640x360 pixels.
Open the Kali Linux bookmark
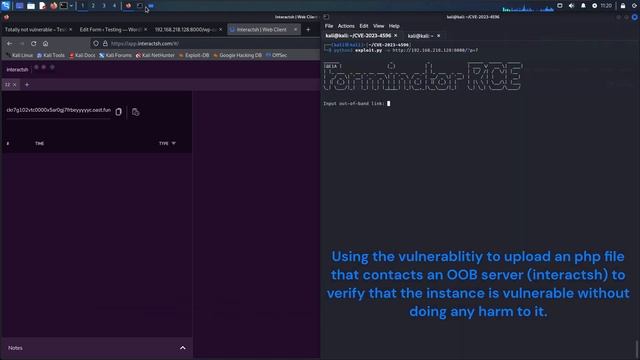tap(19, 55)
